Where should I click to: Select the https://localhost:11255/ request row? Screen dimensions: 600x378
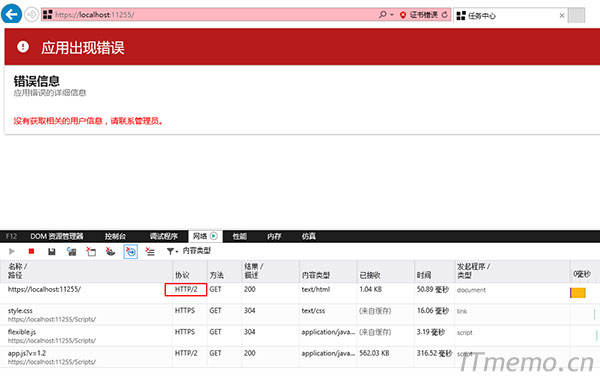point(300,293)
